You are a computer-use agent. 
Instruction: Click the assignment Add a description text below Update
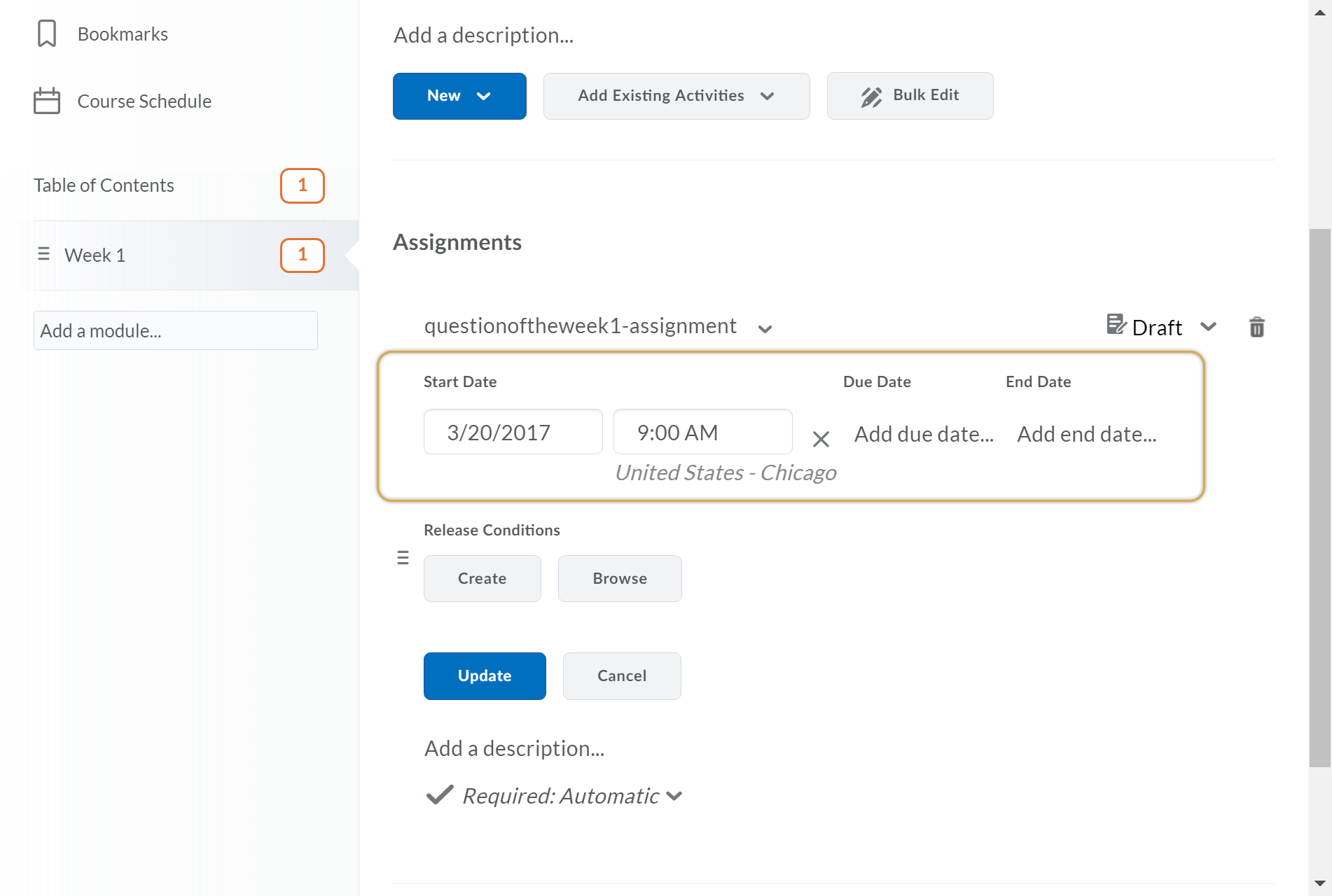click(514, 748)
